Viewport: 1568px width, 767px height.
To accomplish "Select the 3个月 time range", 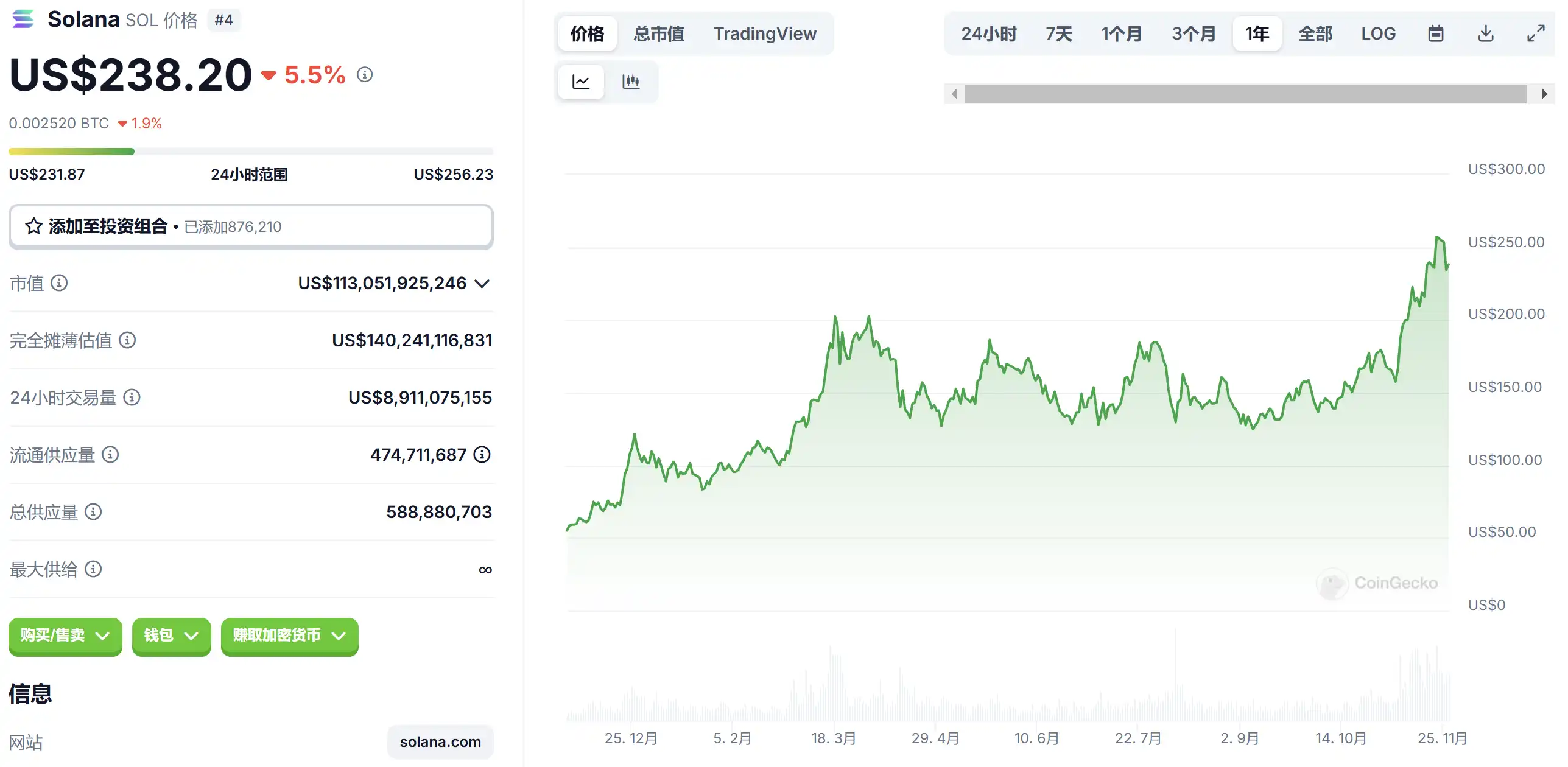I will click(x=1194, y=33).
